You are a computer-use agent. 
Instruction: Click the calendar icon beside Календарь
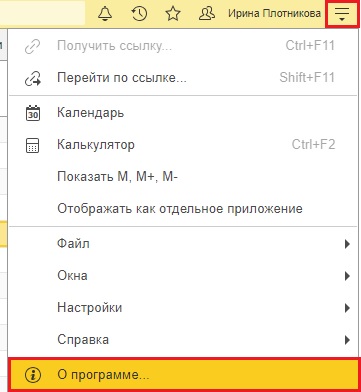pyautogui.click(x=33, y=113)
